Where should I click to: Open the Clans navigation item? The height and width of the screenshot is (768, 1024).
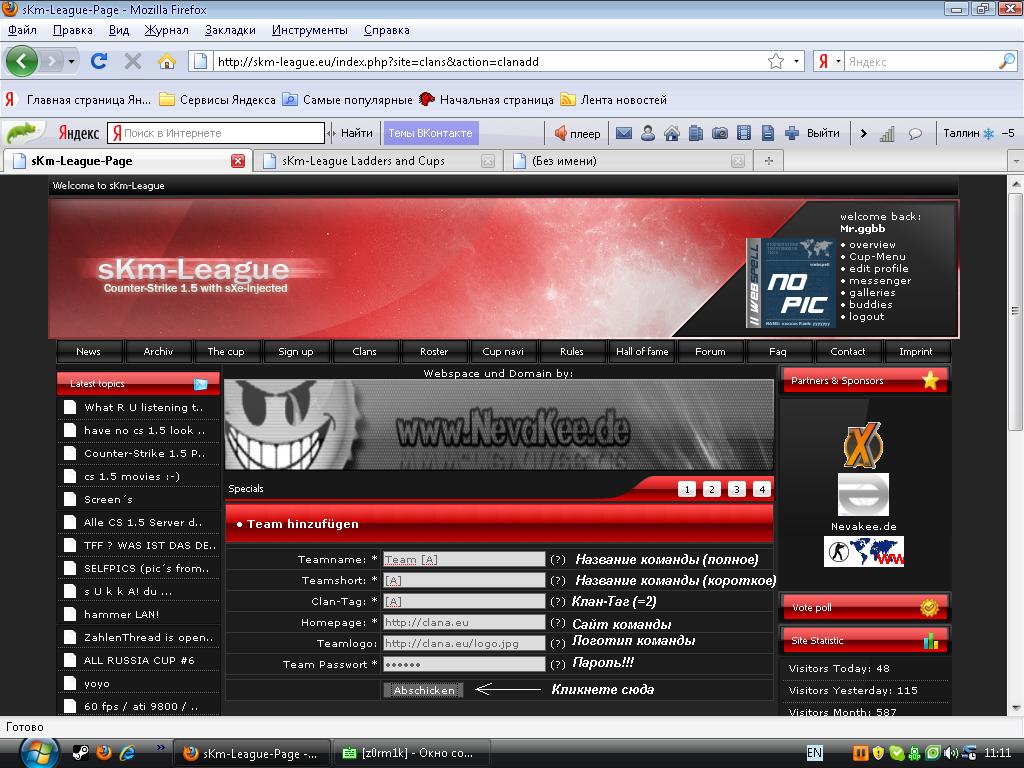(x=364, y=351)
